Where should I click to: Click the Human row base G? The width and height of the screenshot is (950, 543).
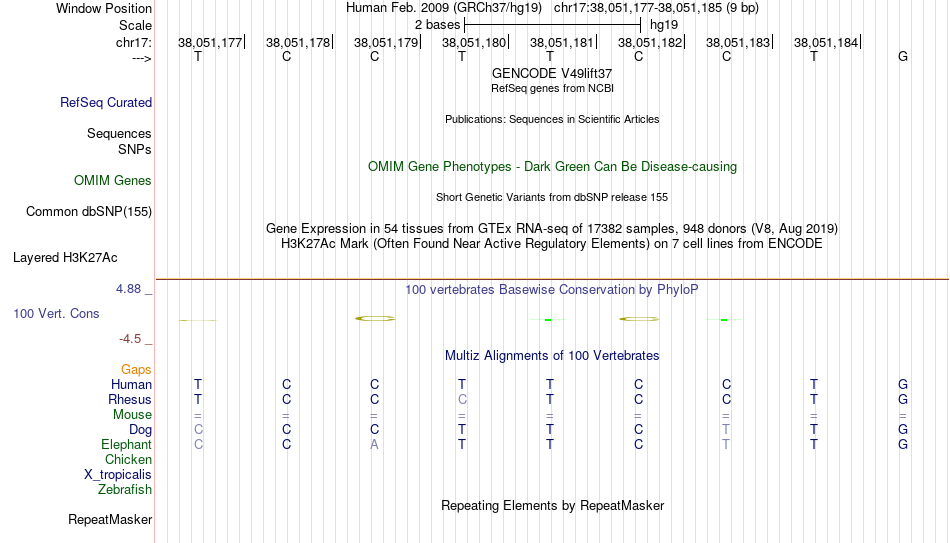click(x=903, y=385)
